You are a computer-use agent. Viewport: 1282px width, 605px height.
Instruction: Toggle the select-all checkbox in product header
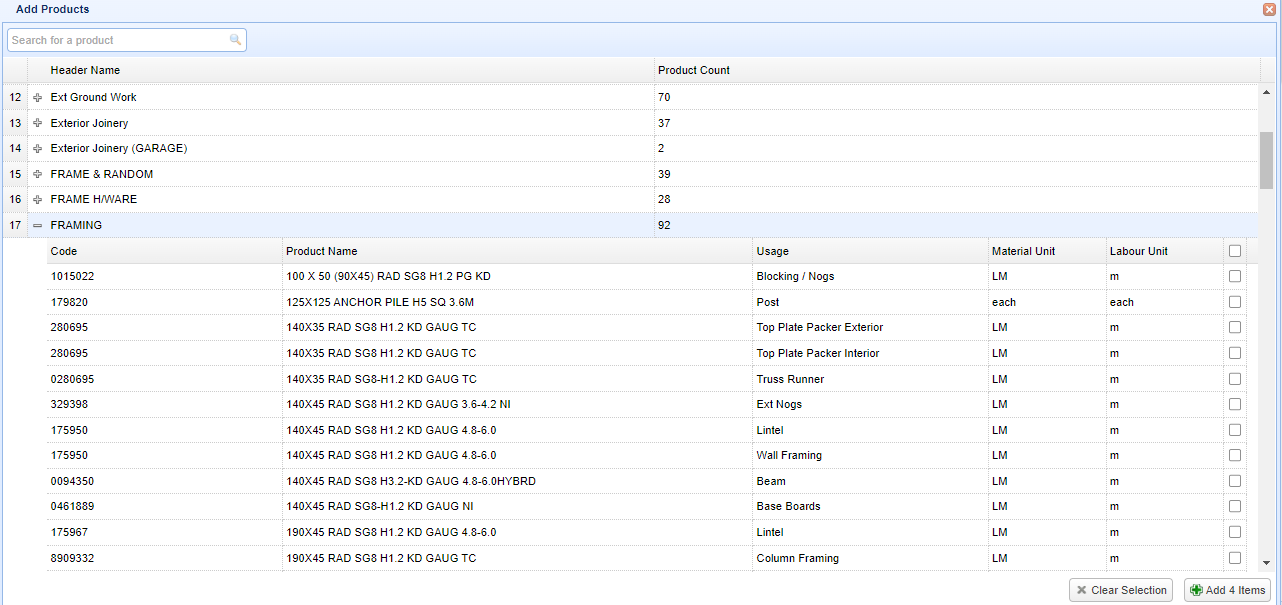(1235, 251)
